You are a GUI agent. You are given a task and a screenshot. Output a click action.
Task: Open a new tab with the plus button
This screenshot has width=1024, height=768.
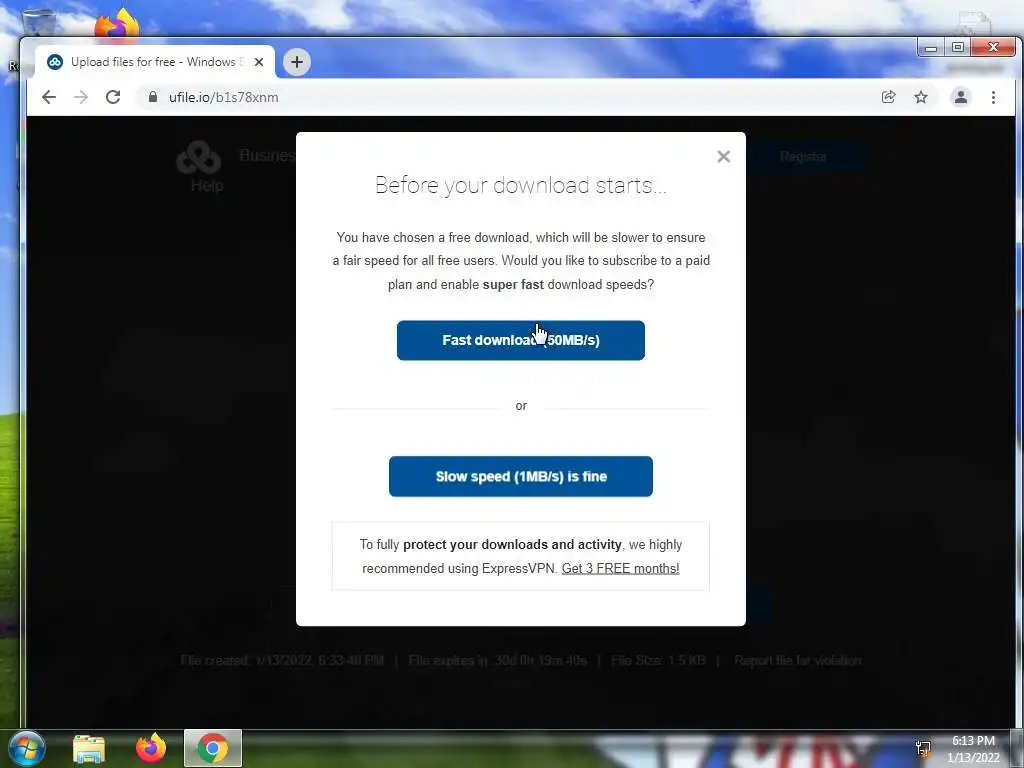coord(296,62)
